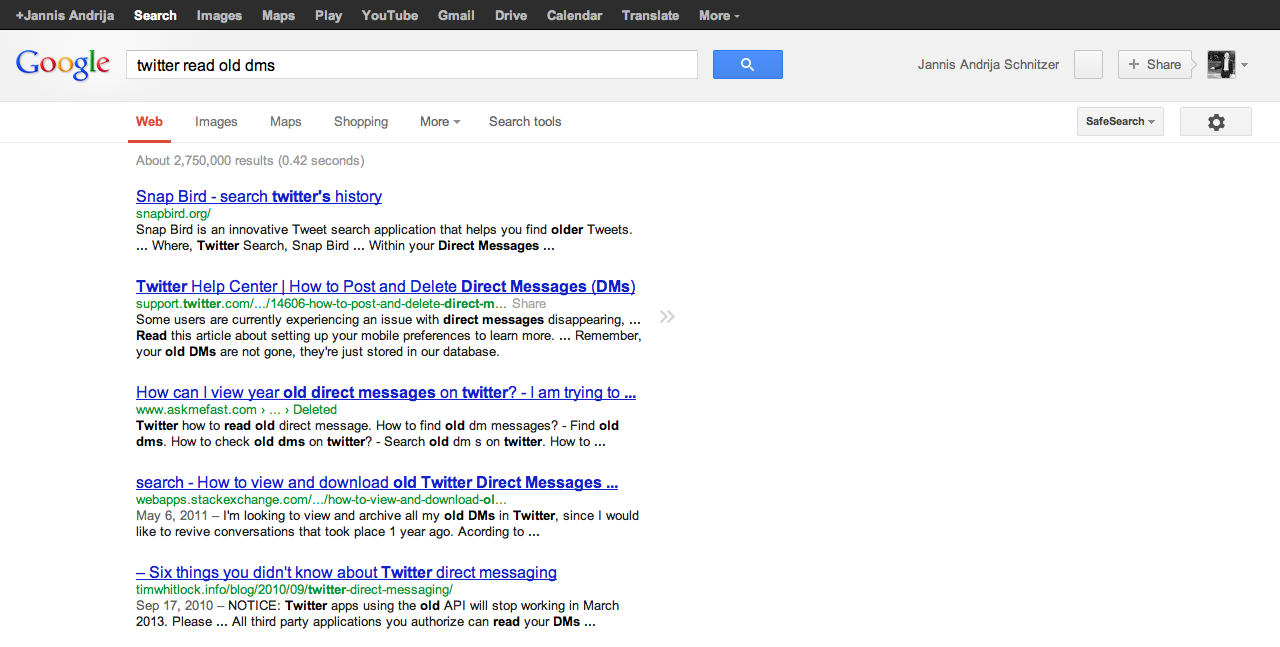Open Calendar in the top bar

[x=574, y=15]
